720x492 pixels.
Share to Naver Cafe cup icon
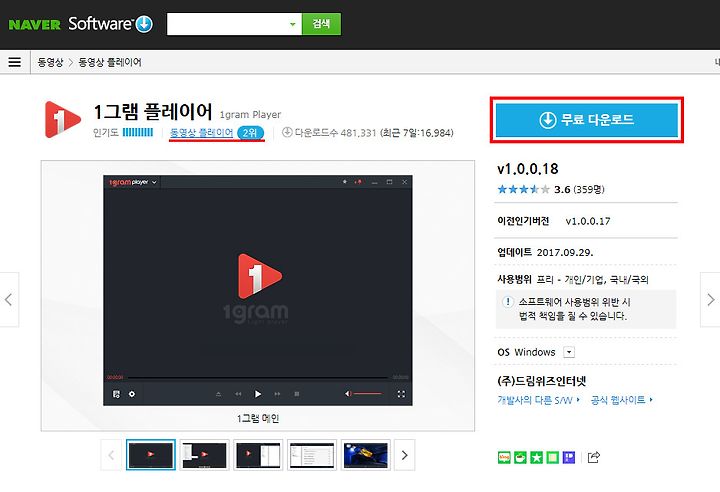click(520, 458)
